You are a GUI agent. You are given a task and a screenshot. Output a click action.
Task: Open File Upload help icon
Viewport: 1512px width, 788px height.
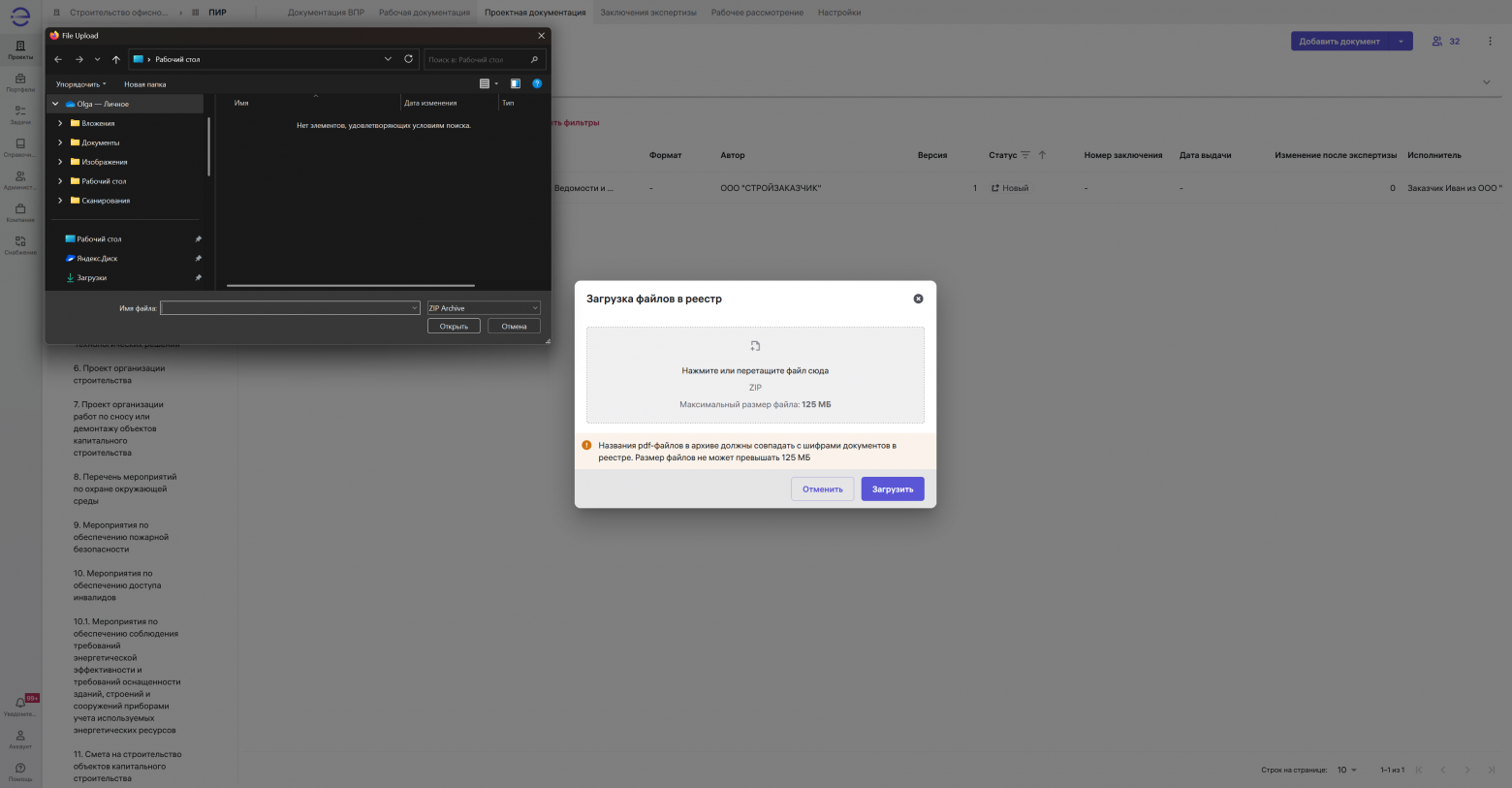pyautogui.click(x=537, y=84)
